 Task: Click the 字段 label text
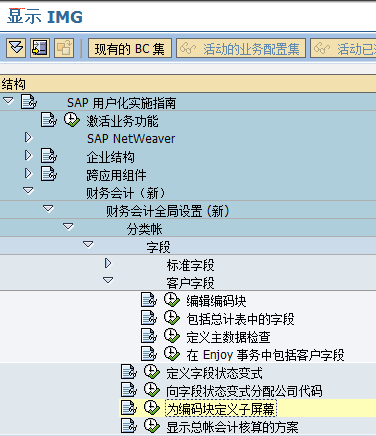pos(158,247)
